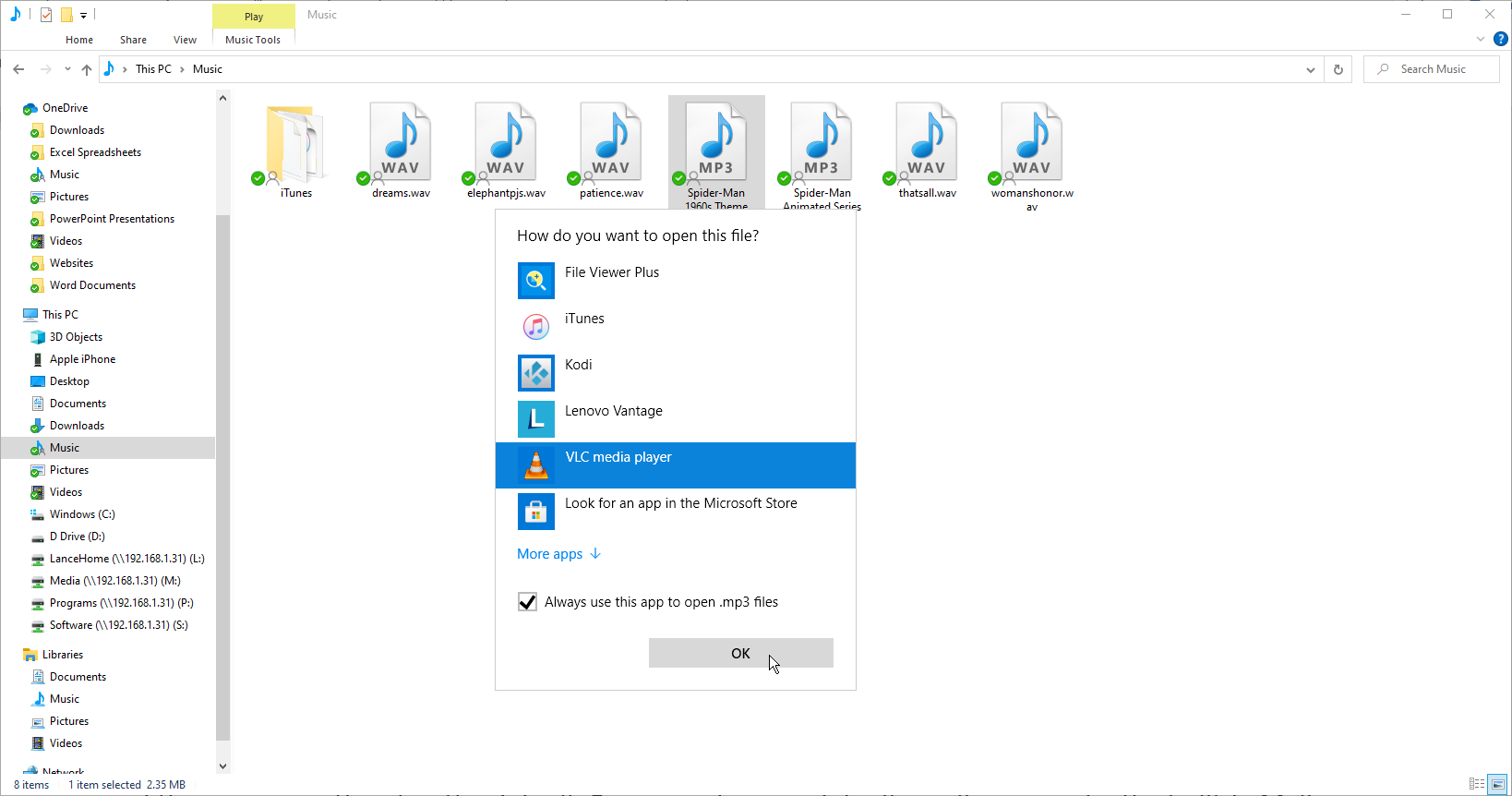The height and width of the screenshot is (796, 1512).
Task: Confirm with the OK button
Action: click(741, 653)
